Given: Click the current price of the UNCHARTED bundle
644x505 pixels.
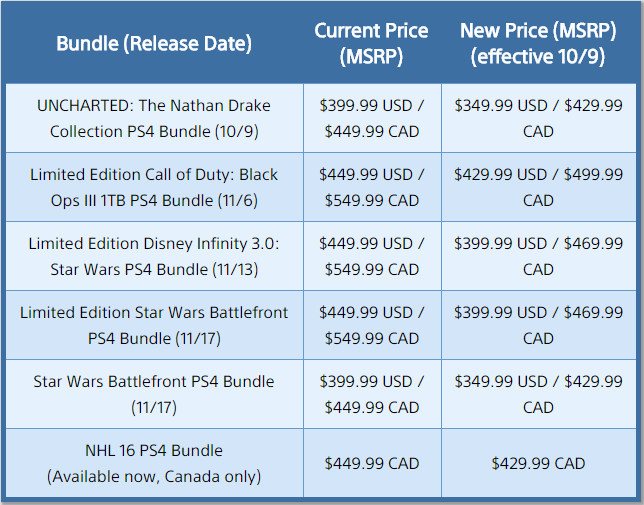Looking at the screenshot, I should click(x=372, y=118).
